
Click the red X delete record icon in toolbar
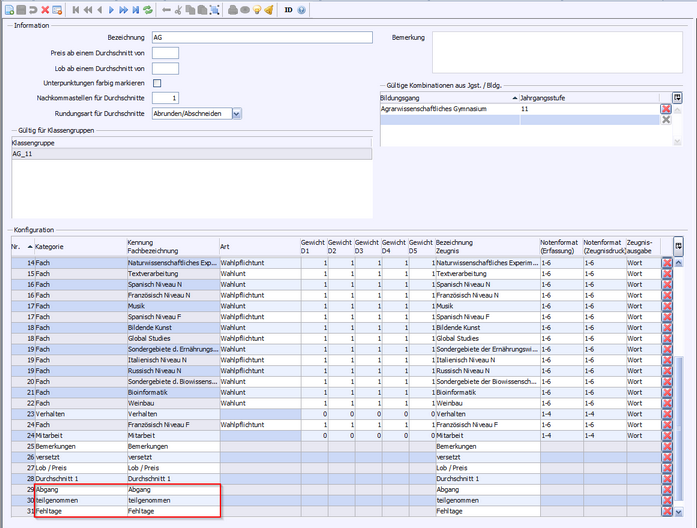click(x=45, y=9)
